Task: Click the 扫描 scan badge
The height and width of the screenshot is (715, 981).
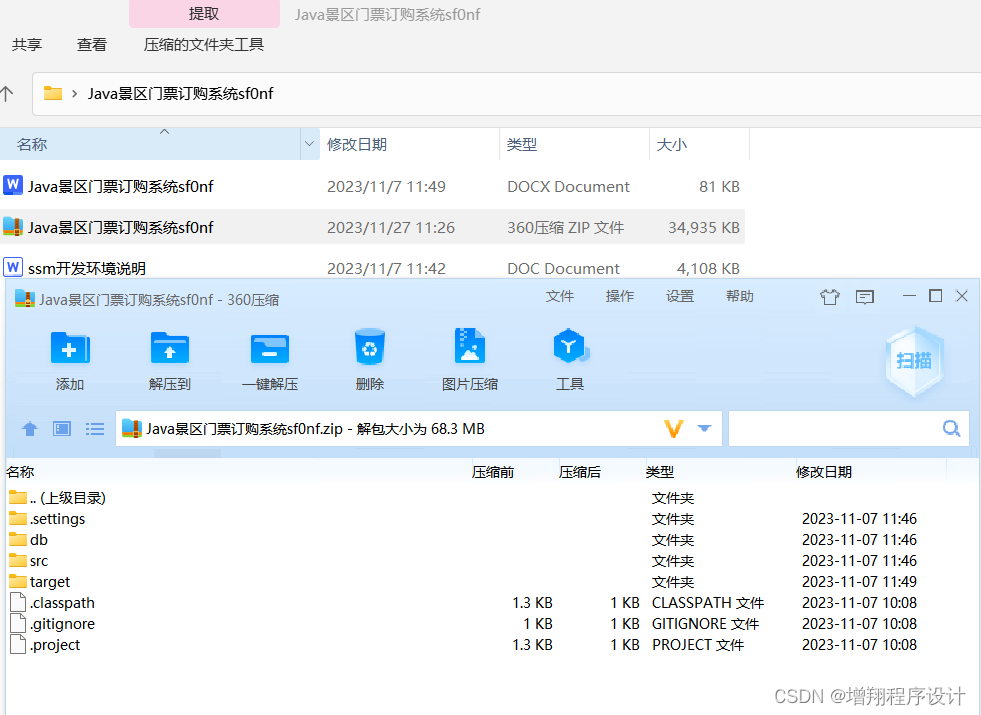Action: pyautogui.click(x=914, y=361)
